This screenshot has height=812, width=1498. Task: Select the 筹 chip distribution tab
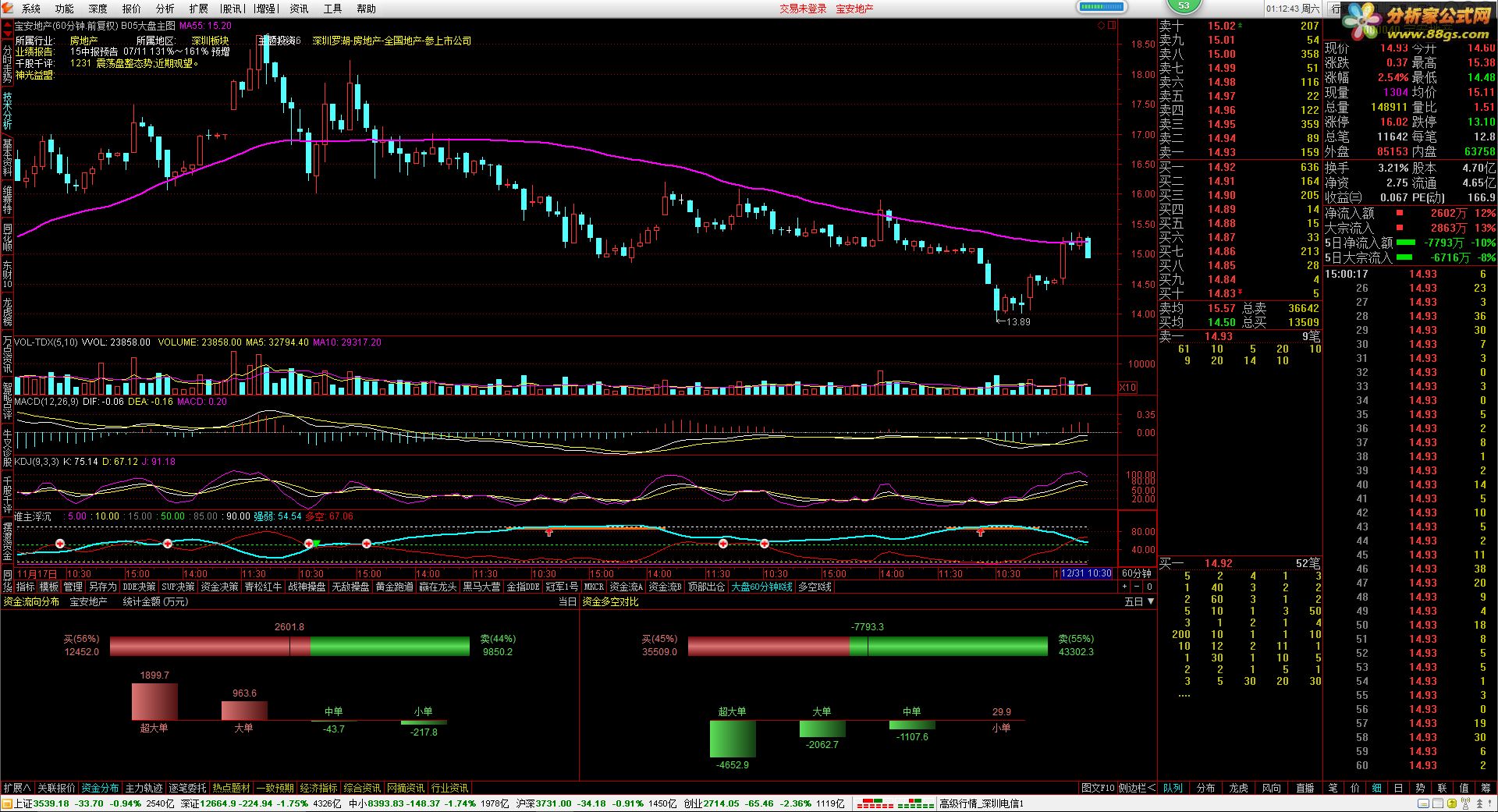(1486, 788)
